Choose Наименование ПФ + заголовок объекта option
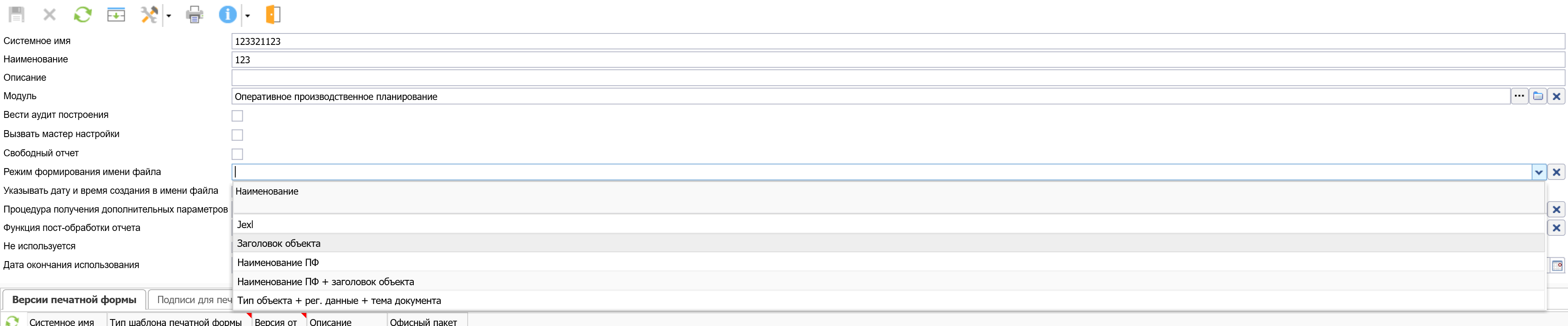1568x326 pixels. [x=326, y=282]
